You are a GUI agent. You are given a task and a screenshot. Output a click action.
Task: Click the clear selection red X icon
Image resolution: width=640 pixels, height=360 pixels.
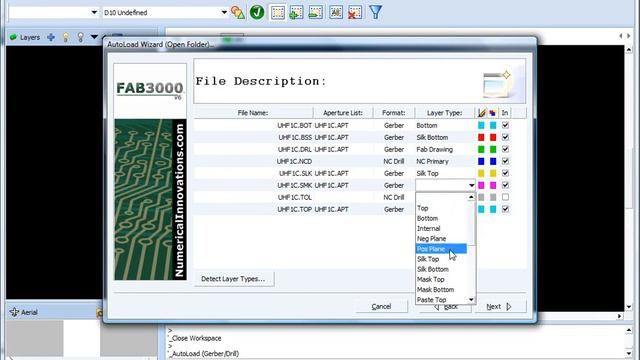(x=355, y=12)
